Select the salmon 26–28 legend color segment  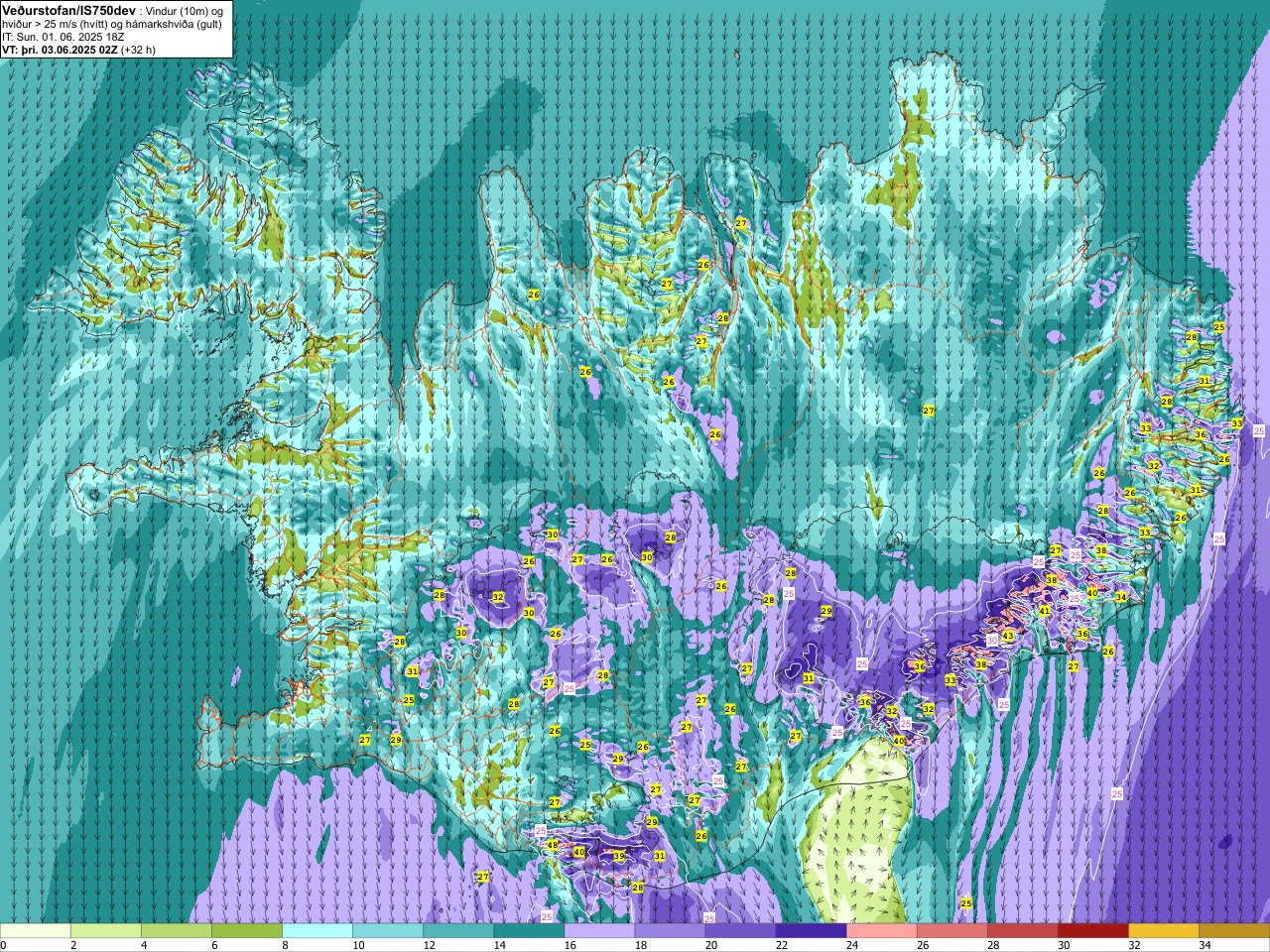952,931
